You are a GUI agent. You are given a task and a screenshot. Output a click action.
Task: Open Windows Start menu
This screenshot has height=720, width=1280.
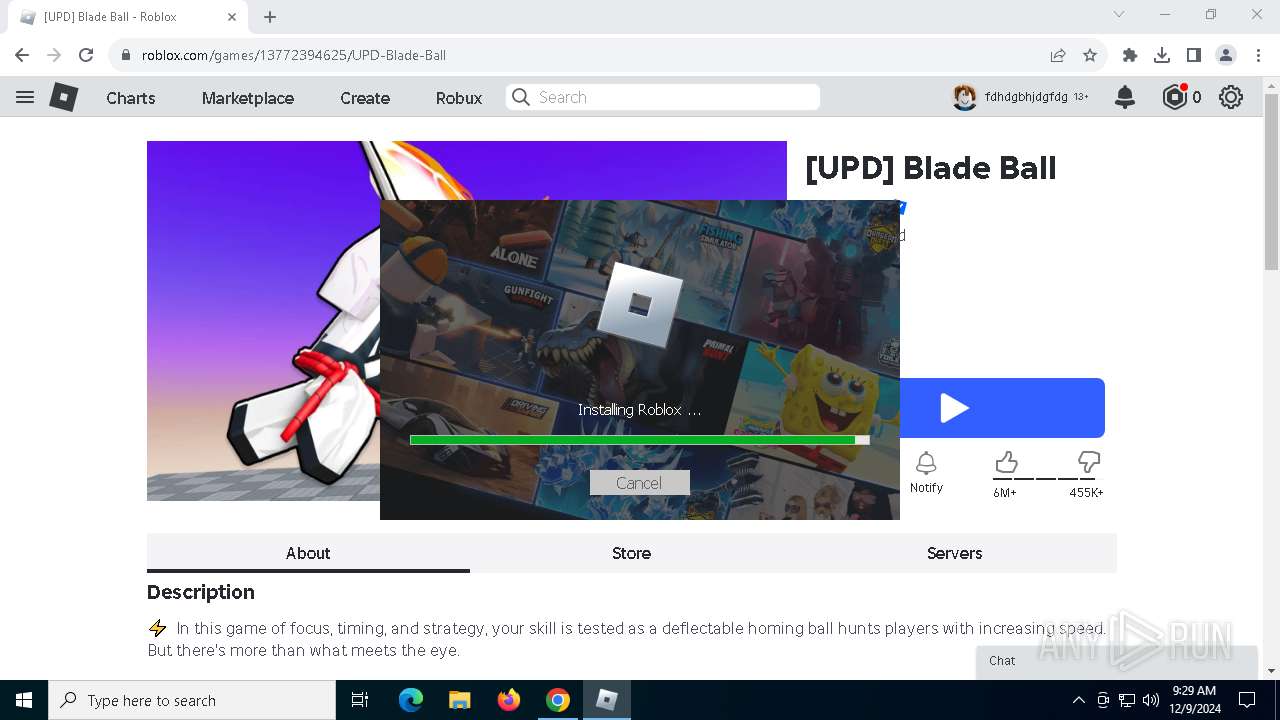coord(24,700)
